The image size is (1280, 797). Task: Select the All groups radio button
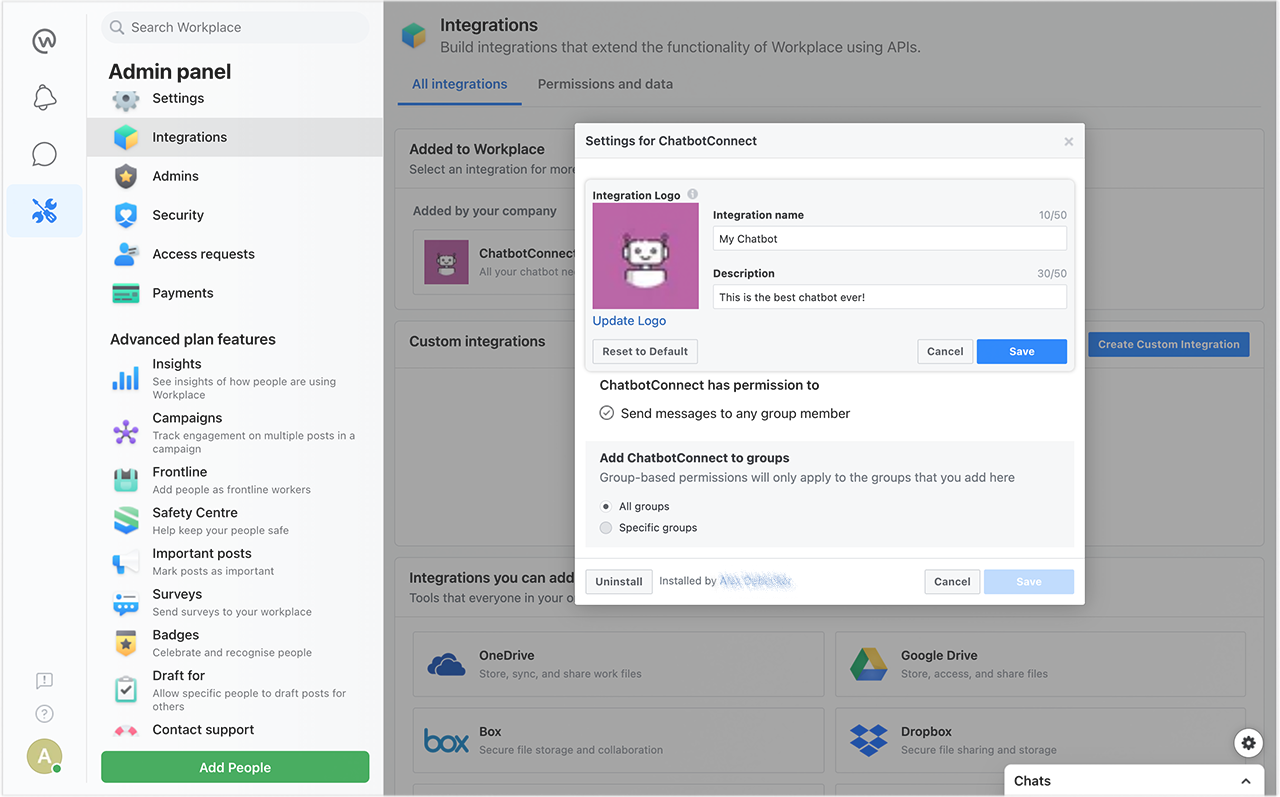click(606, 507)
